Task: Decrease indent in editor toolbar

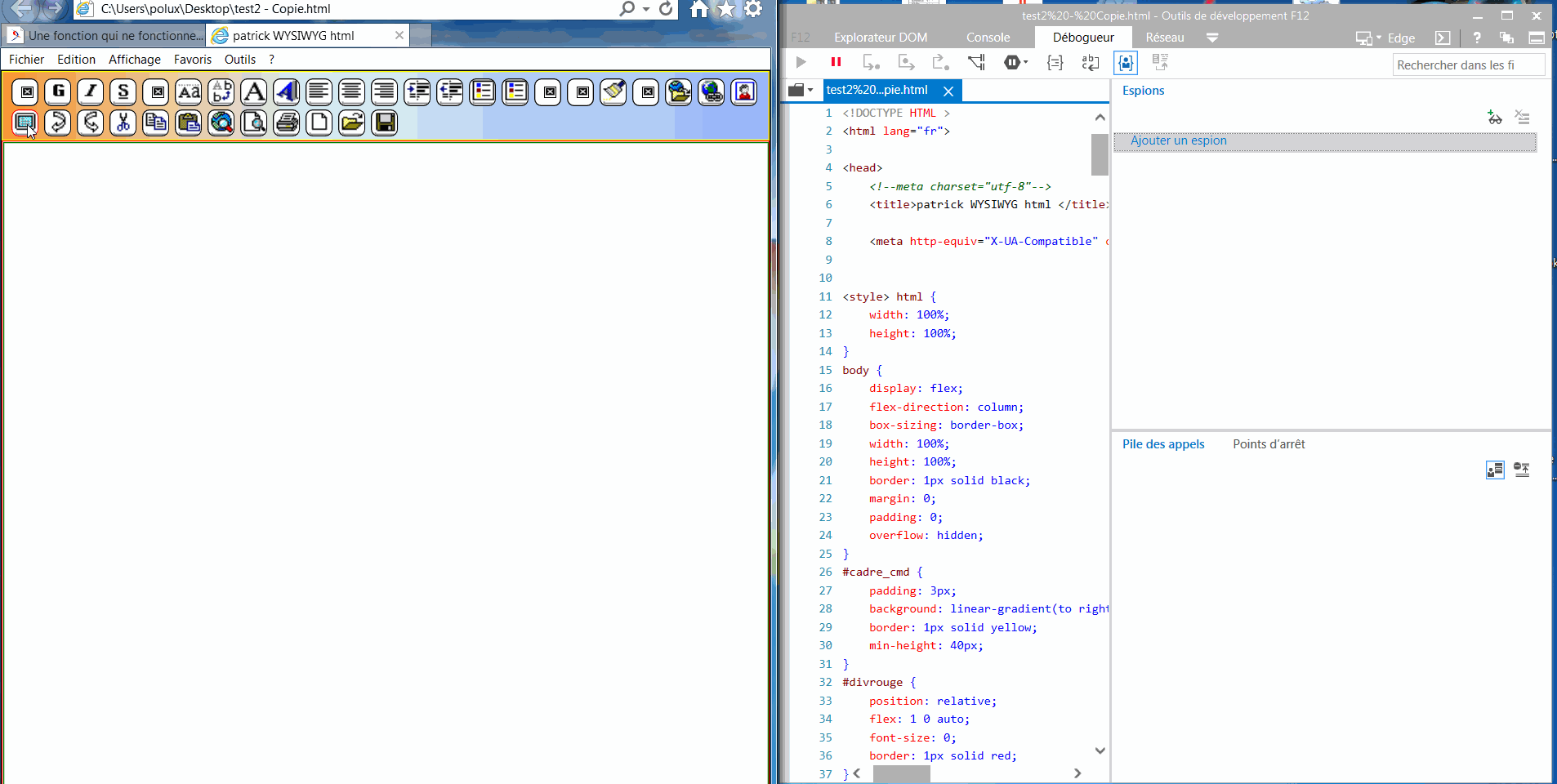Action: (x=450, y=91)
